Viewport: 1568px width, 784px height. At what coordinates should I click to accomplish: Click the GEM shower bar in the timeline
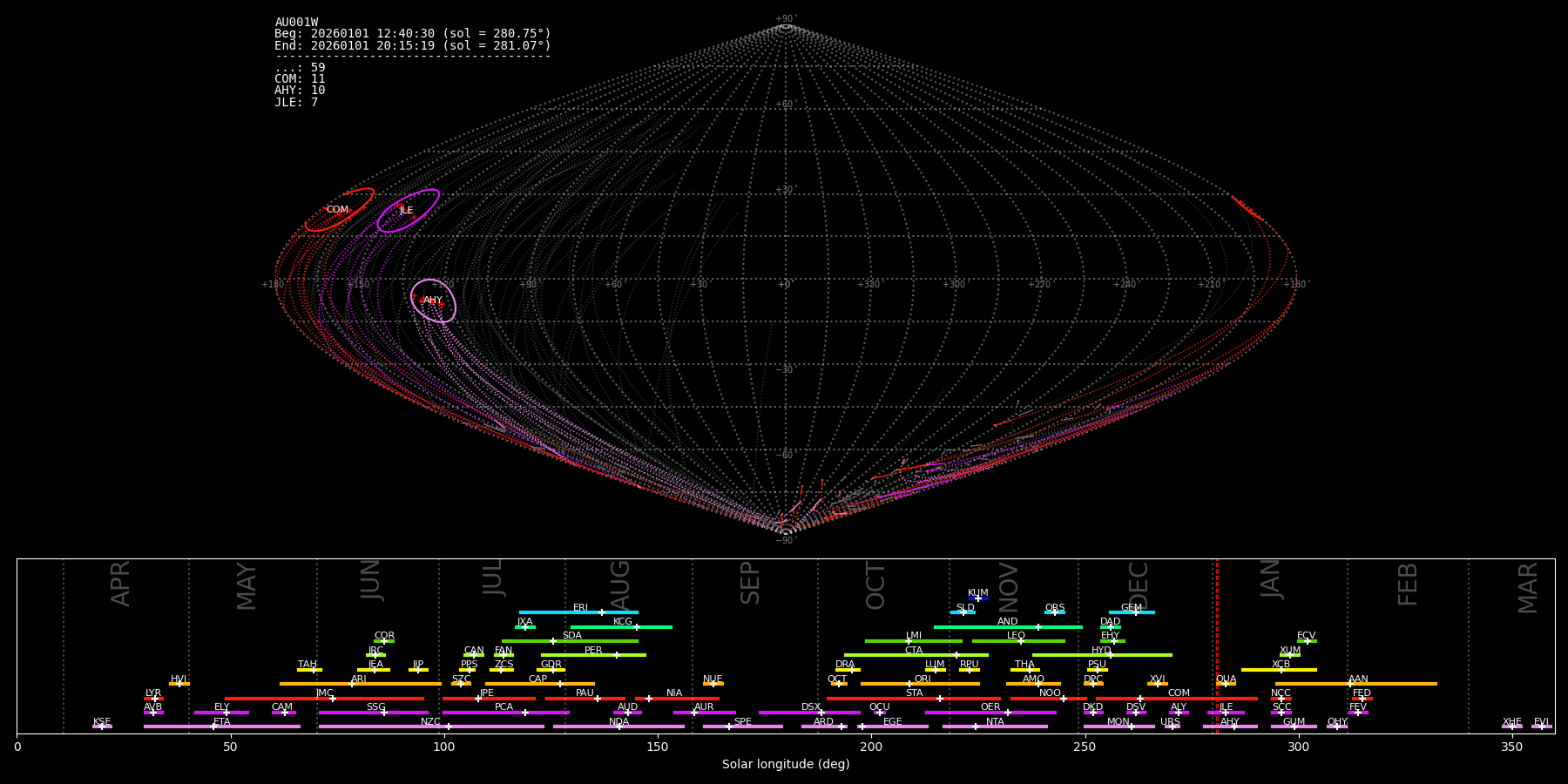tap(1132, 612)
